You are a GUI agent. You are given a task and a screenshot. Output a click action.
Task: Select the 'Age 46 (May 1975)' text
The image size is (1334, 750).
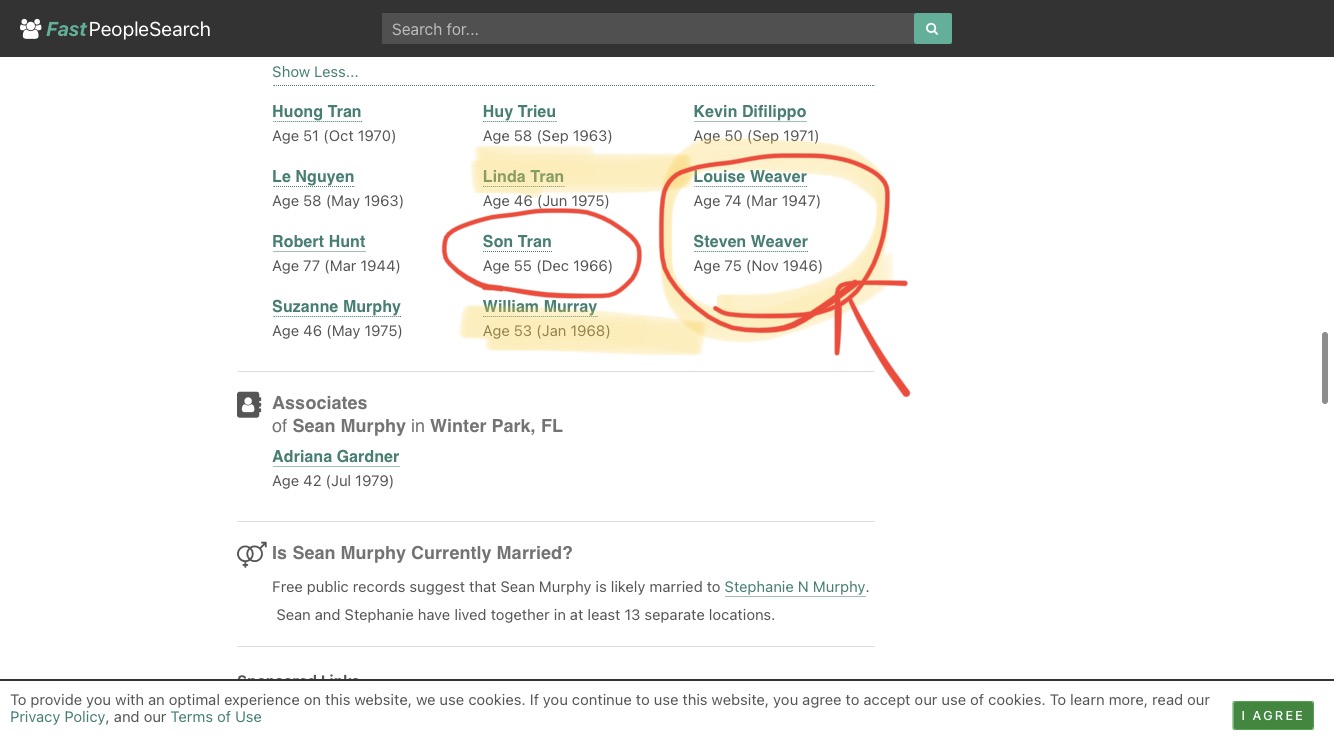pyautogui.click(x=337, y=331)
